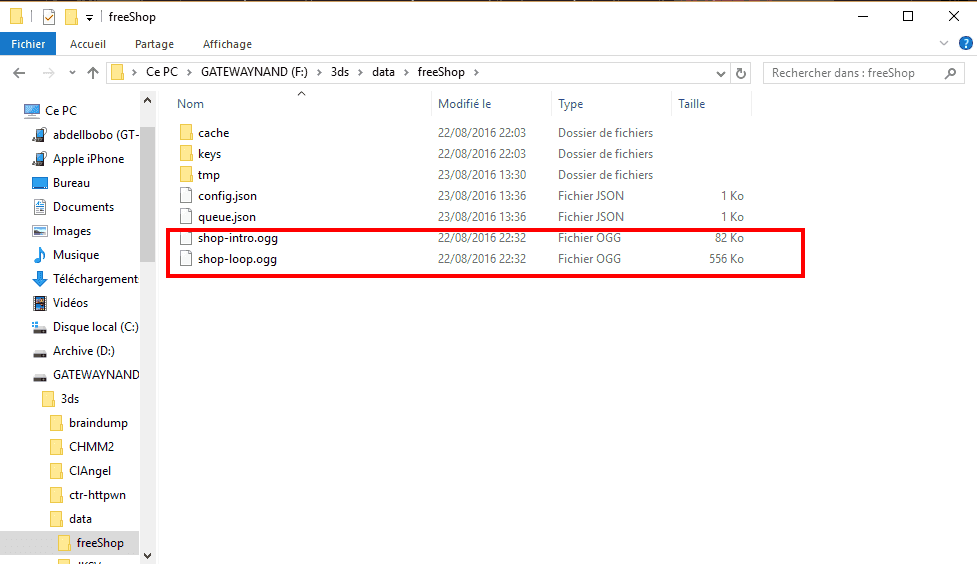Sort by the Nom column header

(x=190, y=104)
